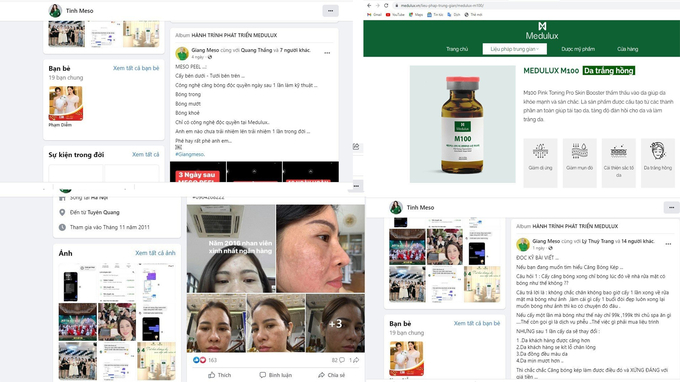This screenshot has height=382, width=680.
Task: Open the 7 người khác tagged list
Action: (295, 50)
